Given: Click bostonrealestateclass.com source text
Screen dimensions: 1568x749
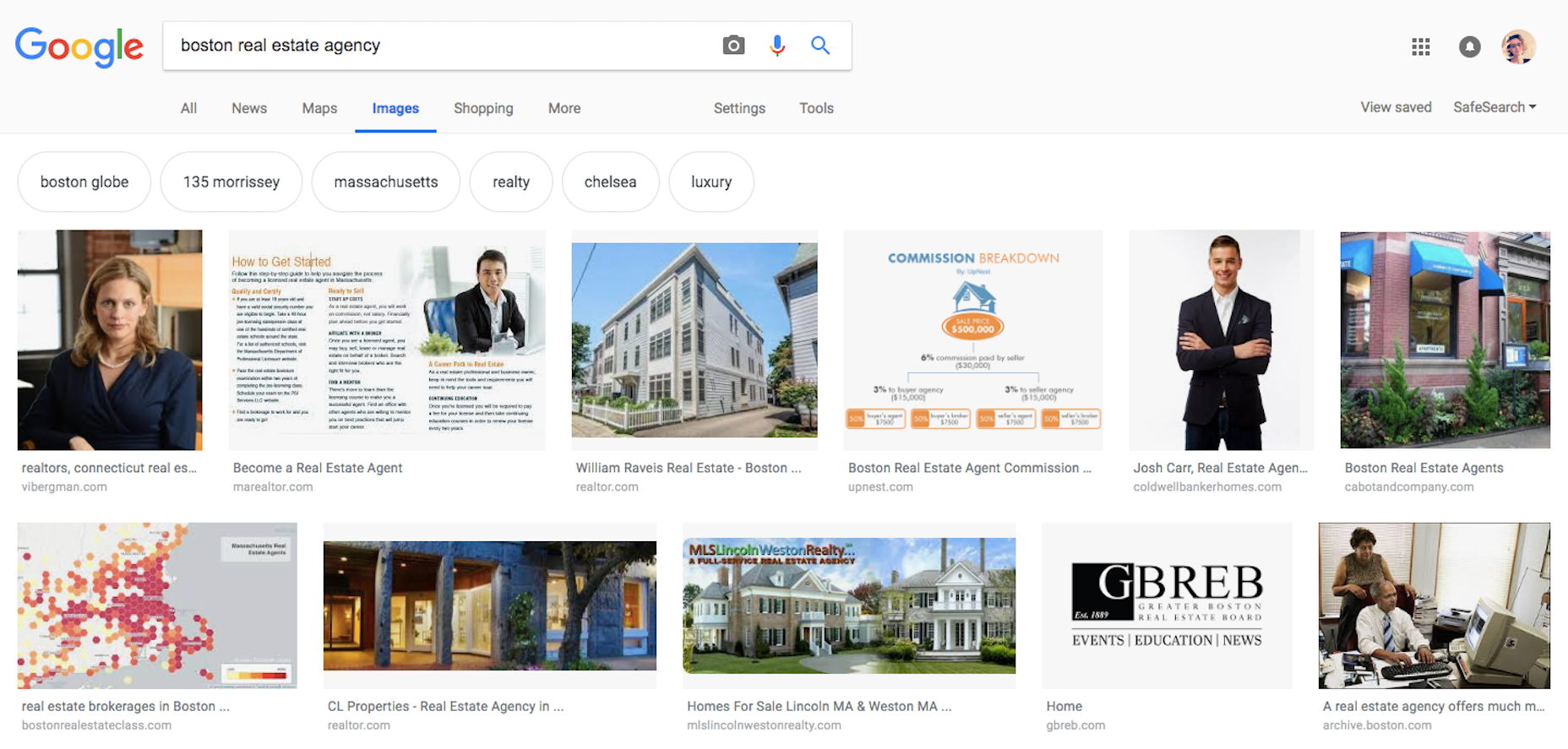Looking at the screenshot, I should [x=96, y=725].
